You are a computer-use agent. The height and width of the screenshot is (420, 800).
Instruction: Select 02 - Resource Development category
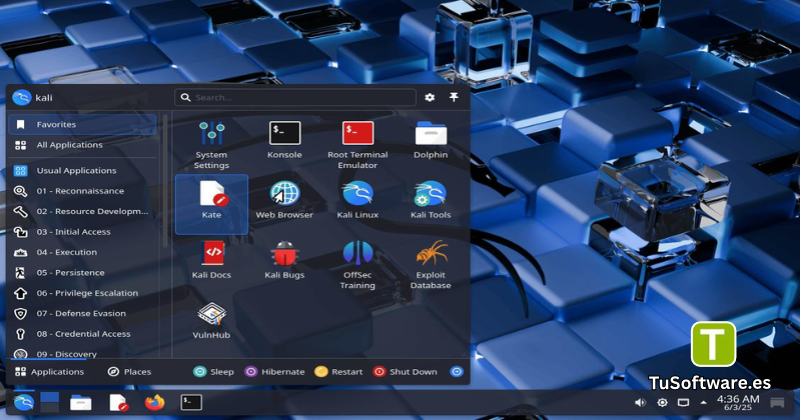pyautogui.click(x=82, y=211)
